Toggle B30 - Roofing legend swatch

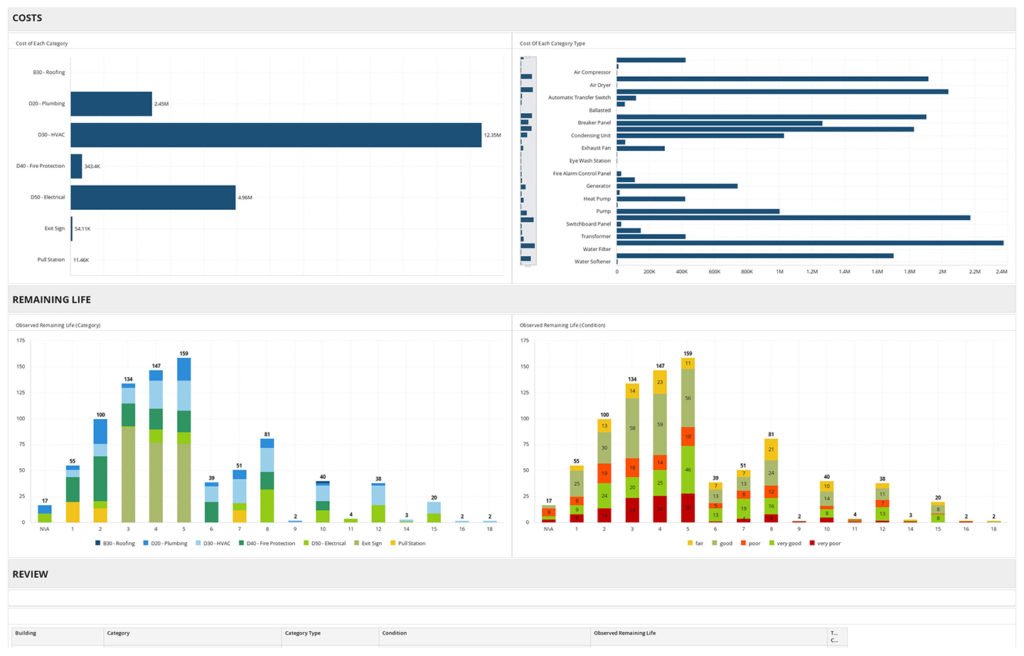tap(98, 543)
